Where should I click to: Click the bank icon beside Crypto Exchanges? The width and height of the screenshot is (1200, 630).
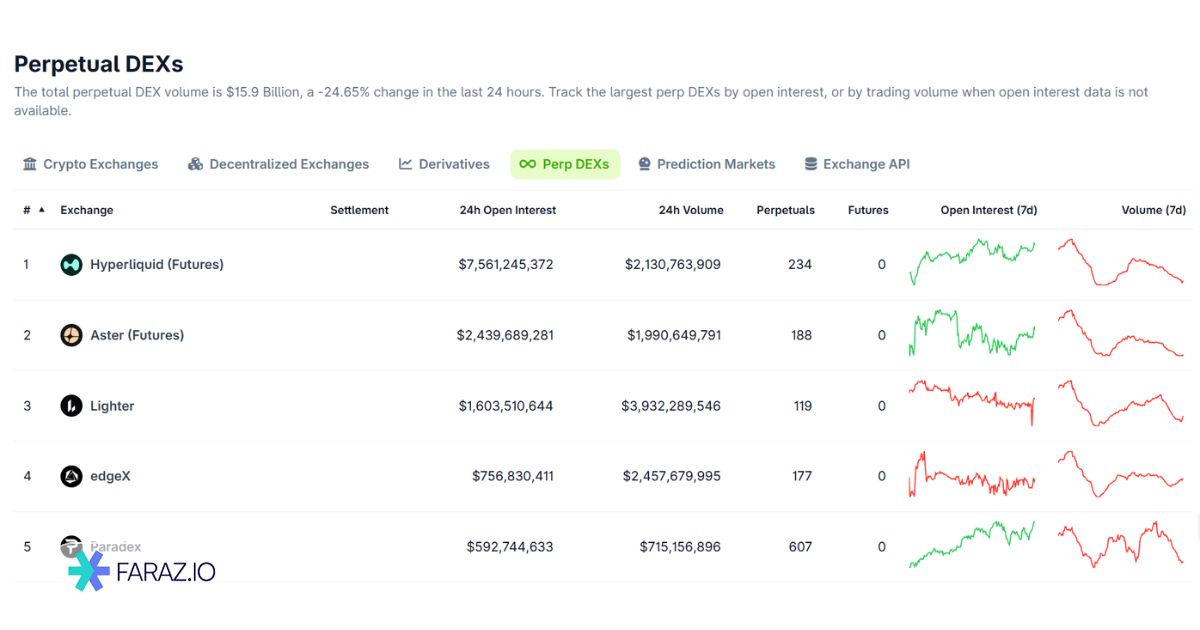pyautogui.click(x=30, y=164)
